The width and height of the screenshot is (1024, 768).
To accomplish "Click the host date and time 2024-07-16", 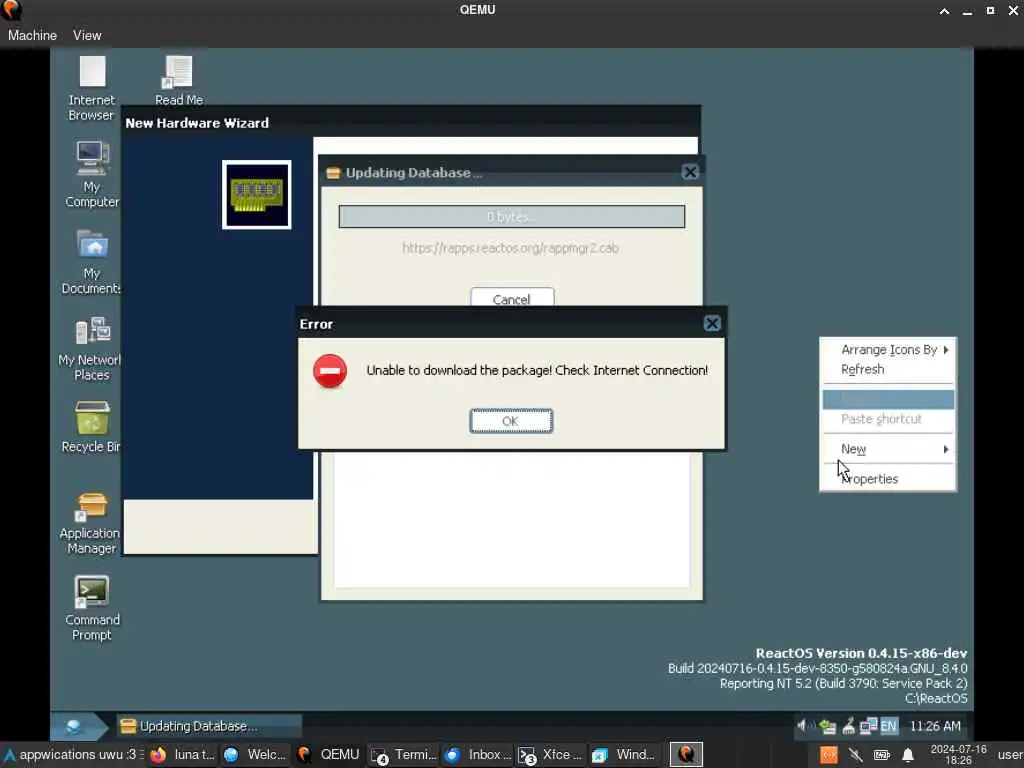I will pos(958,755).
